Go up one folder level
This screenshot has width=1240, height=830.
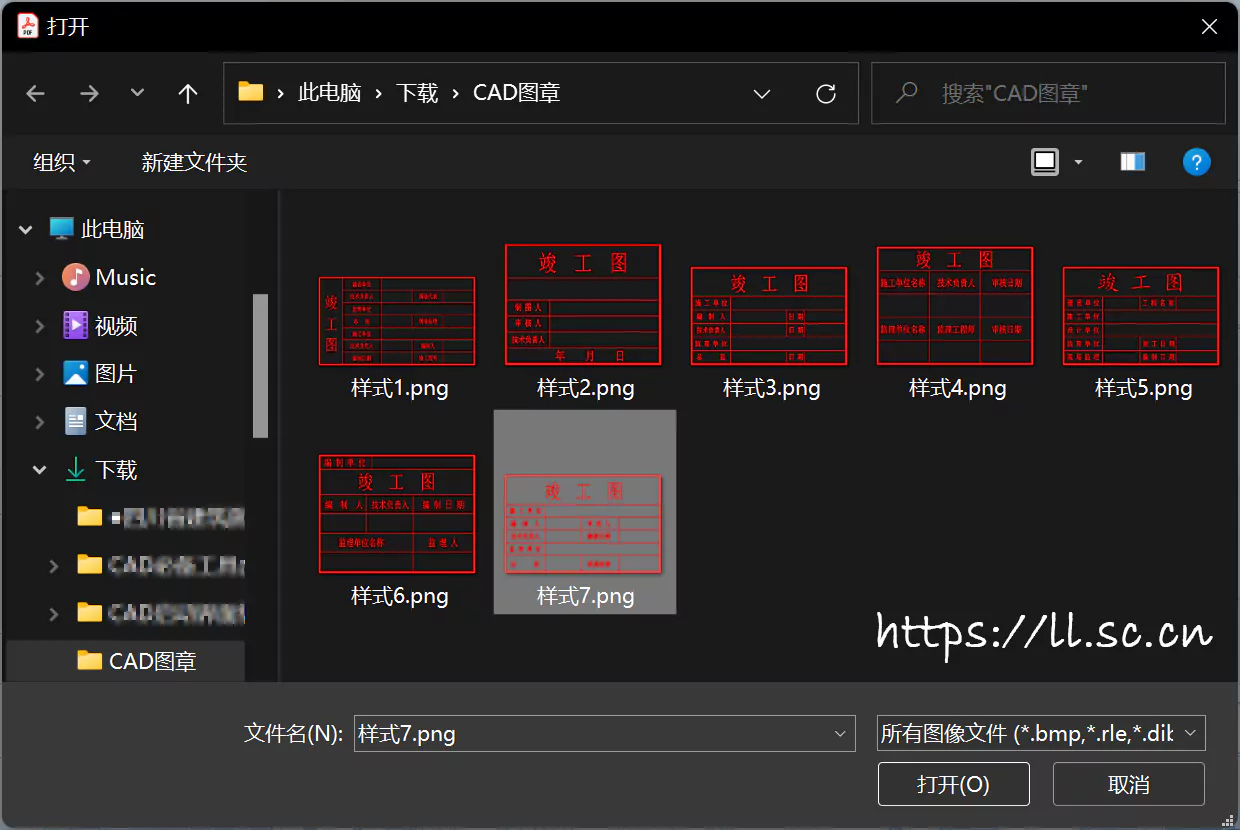pos(187,94)
